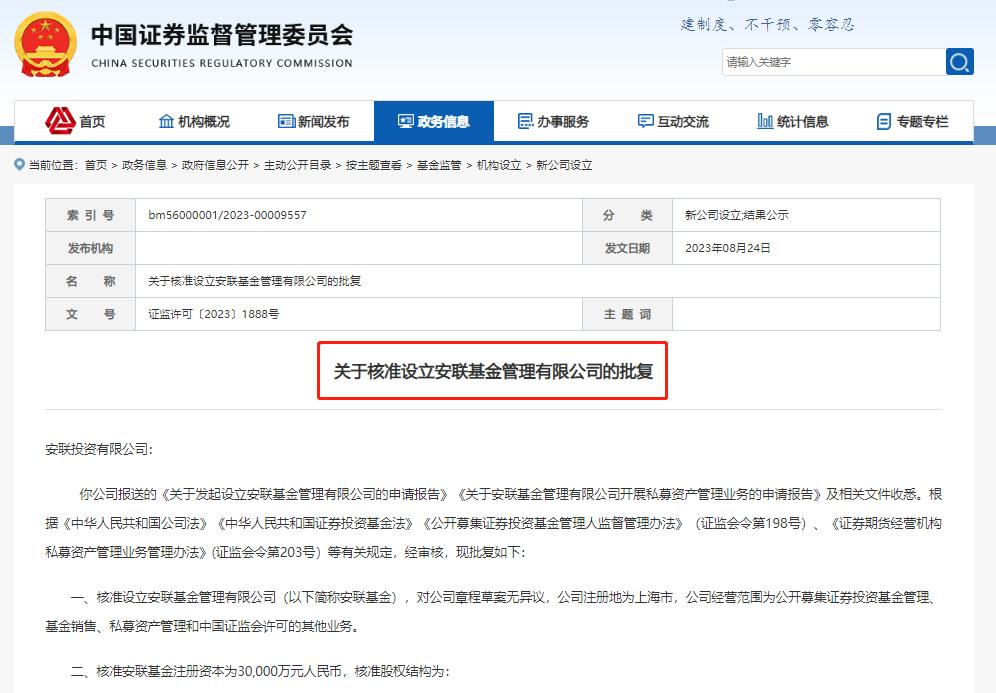996x693 pixels.
Task: Go to 主动公开目录 in breadcrumb
Action: point(297,165)
